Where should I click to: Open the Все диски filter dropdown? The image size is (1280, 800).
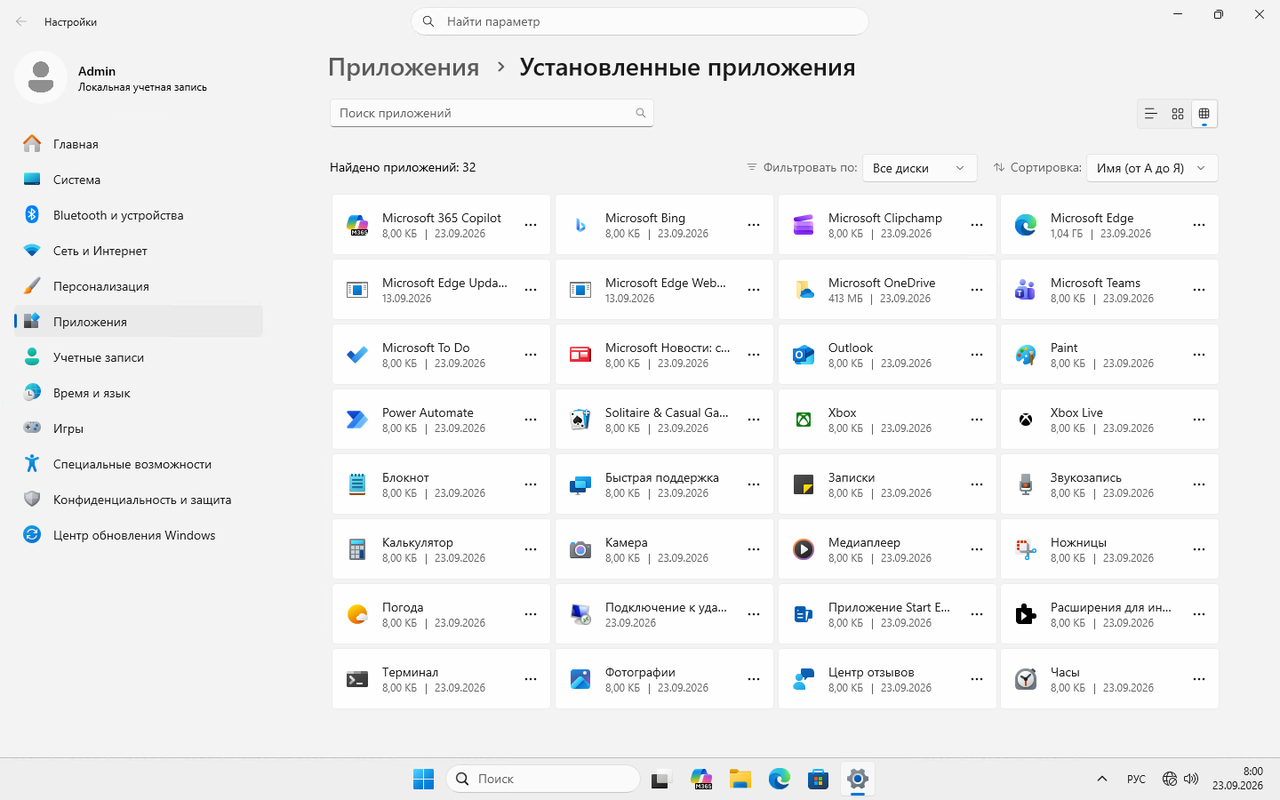click(919, 168)
